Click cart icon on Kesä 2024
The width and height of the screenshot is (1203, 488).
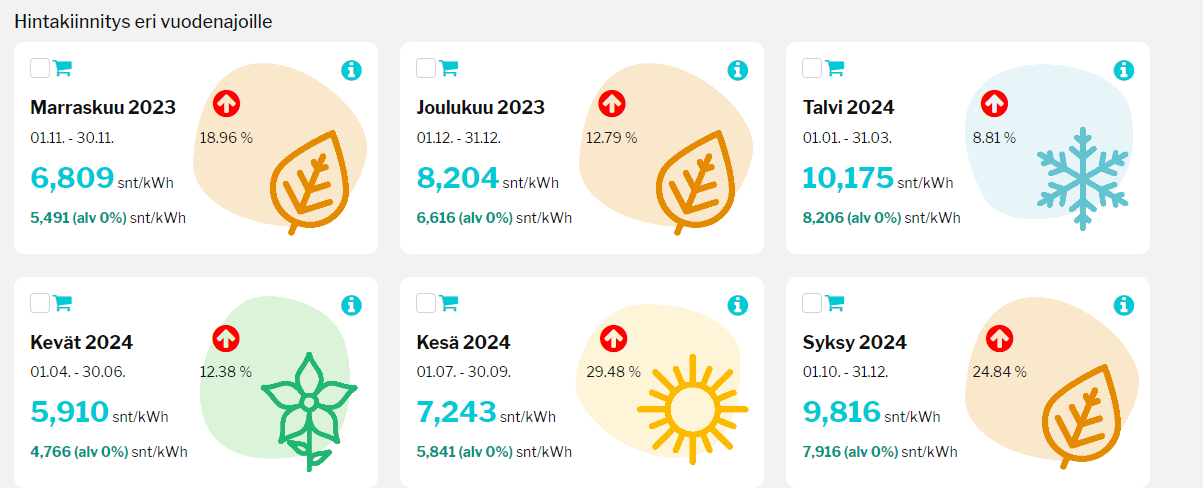(448, 303)
